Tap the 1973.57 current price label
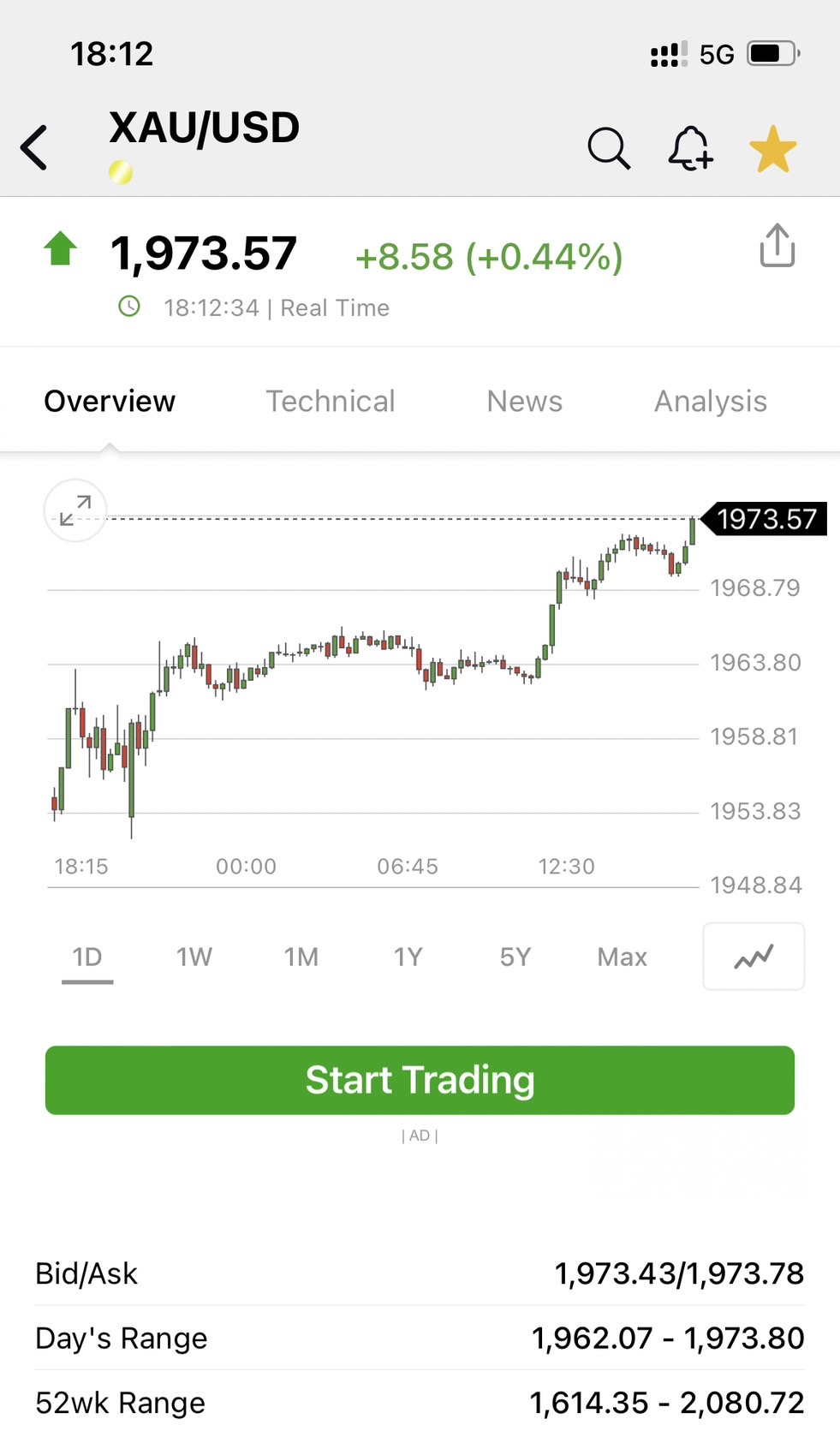 (x=766, y=519)
